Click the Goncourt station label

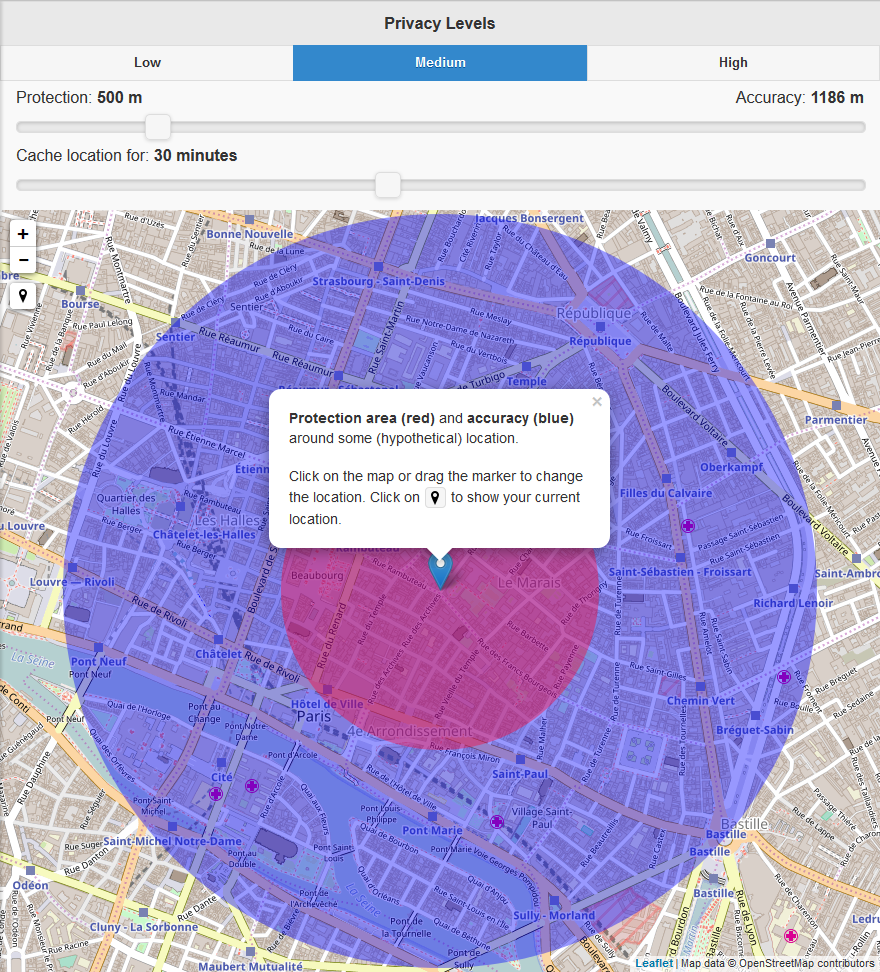coord(770,258)
